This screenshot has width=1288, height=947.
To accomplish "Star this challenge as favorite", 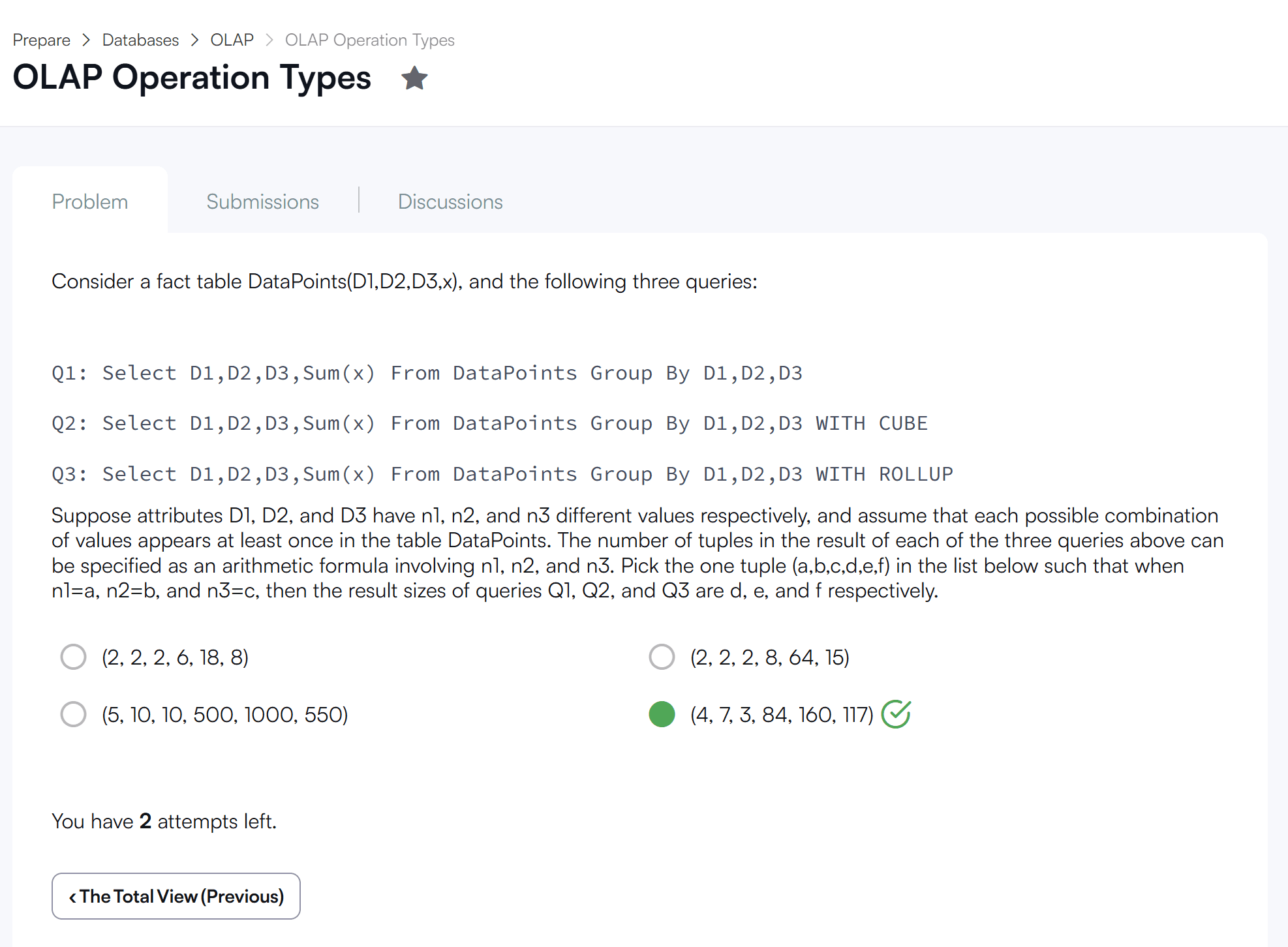I will click(414, 78).
